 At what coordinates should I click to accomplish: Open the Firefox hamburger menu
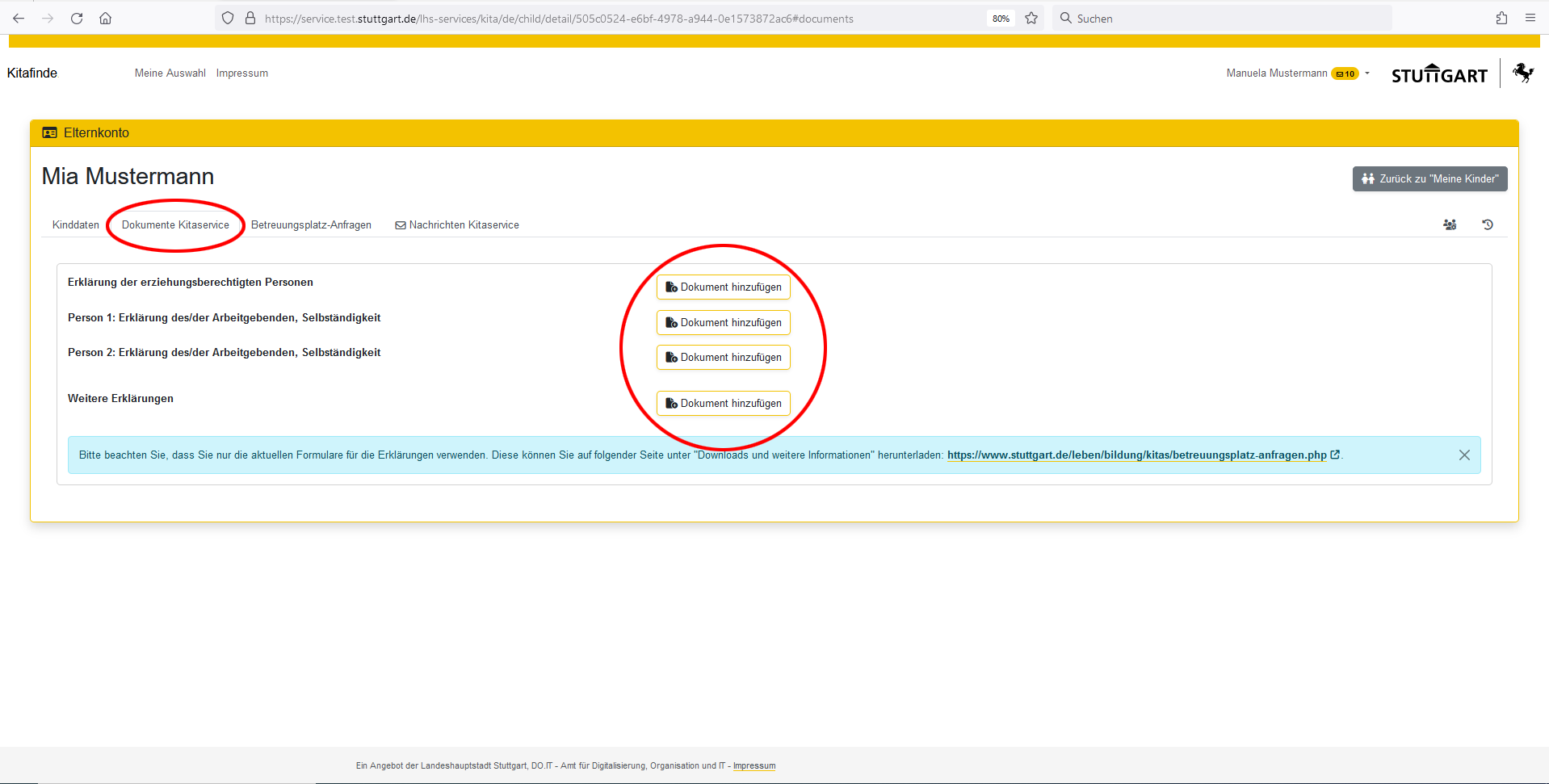(1530, 18)
